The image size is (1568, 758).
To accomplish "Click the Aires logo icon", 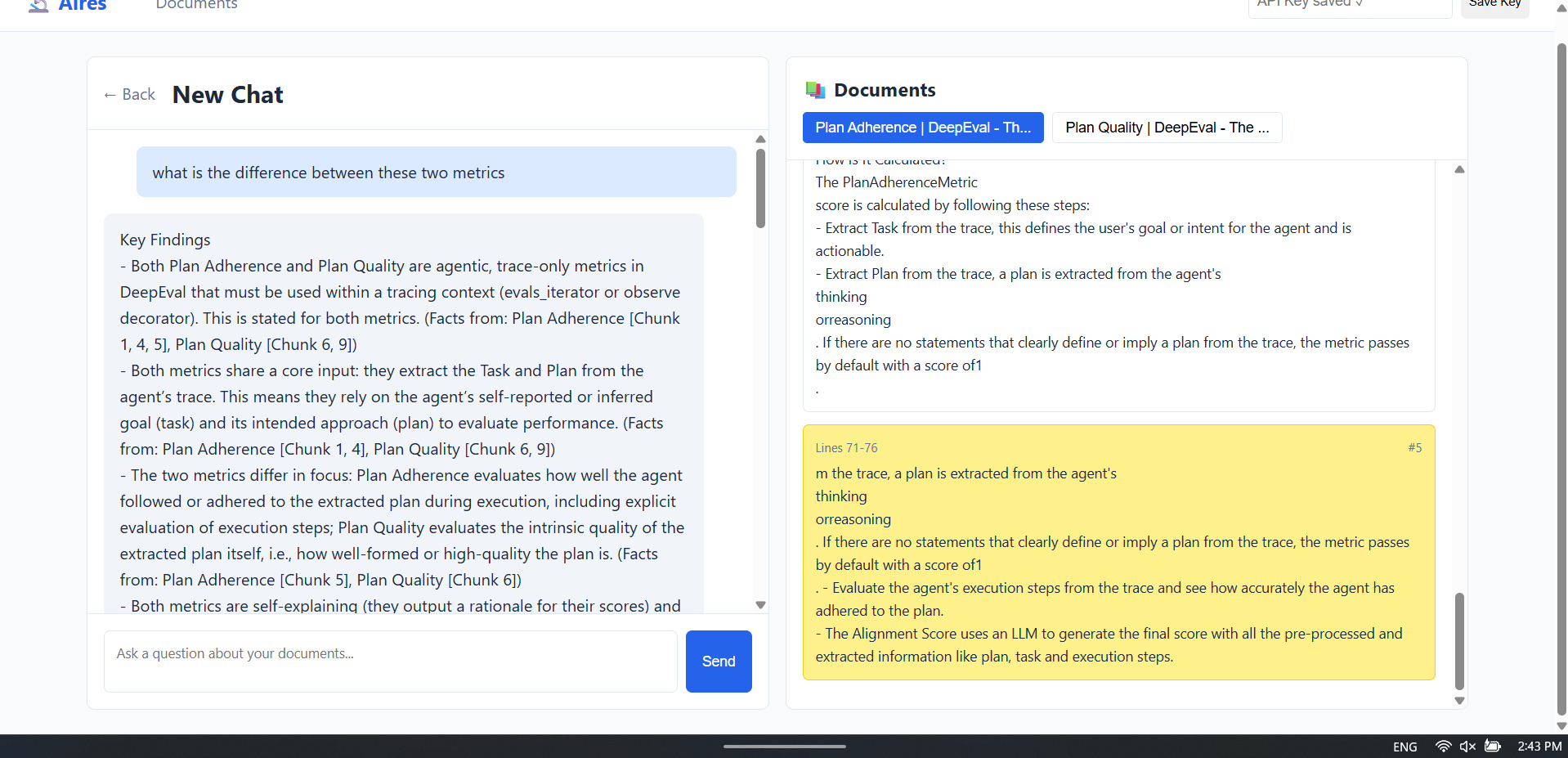I will pos(38,6).
